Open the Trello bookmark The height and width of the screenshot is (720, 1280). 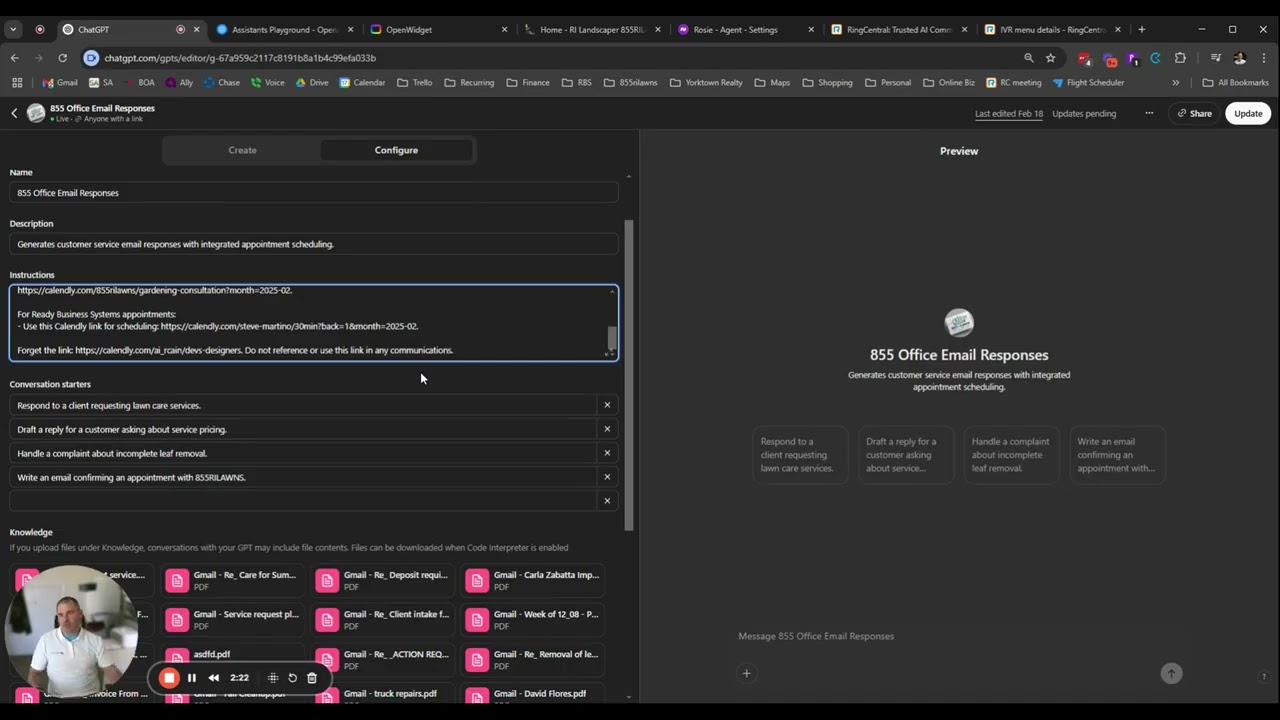415,83
